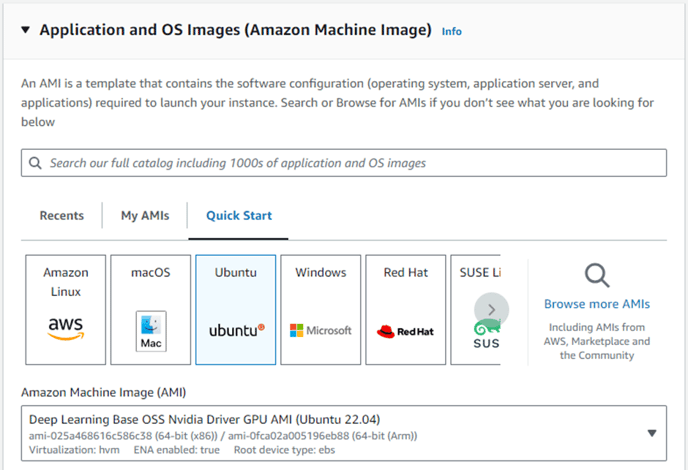688x470 pixels.
Task: Choose the Microsoft Windows logo
Action: (321, 330)
